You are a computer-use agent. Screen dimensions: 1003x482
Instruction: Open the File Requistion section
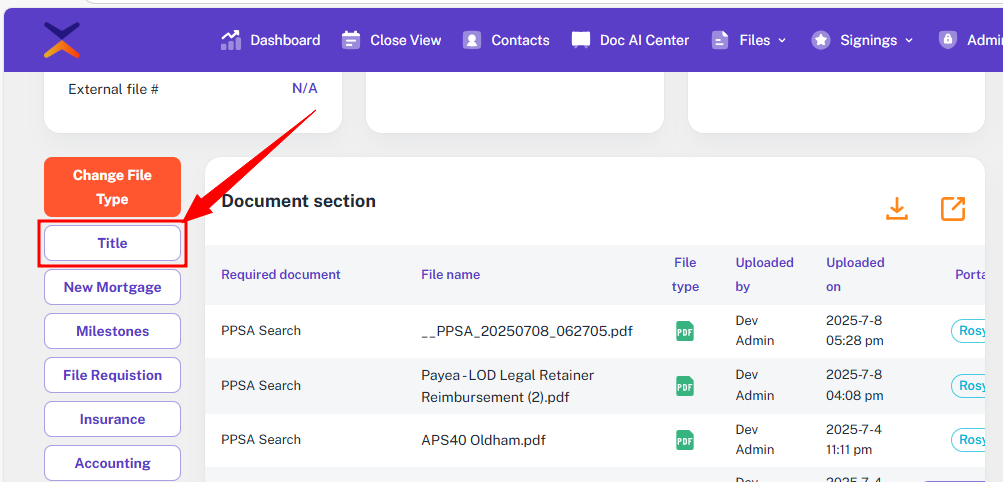112,375
